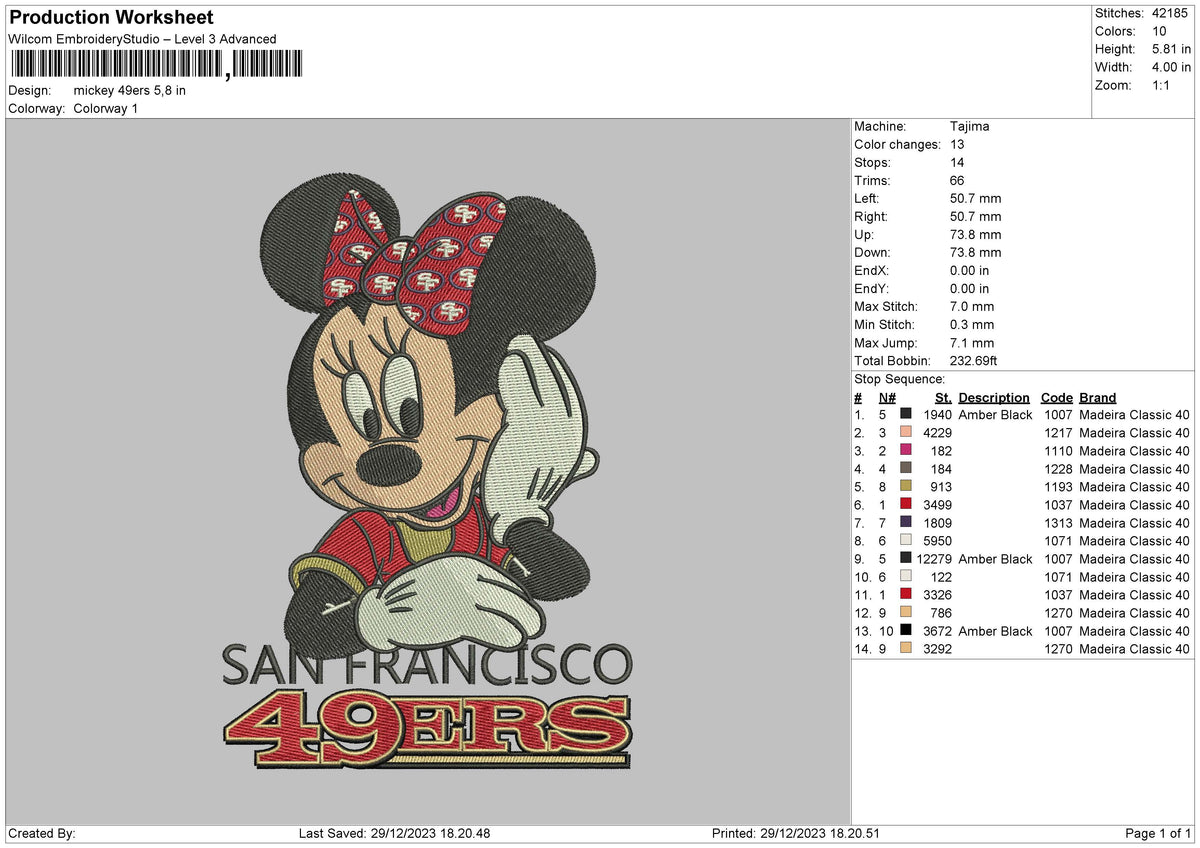Select the 'N#' column header
The width and height of the screenshot is (1200, 848).
pyautogui.click(x=887, y=397)
